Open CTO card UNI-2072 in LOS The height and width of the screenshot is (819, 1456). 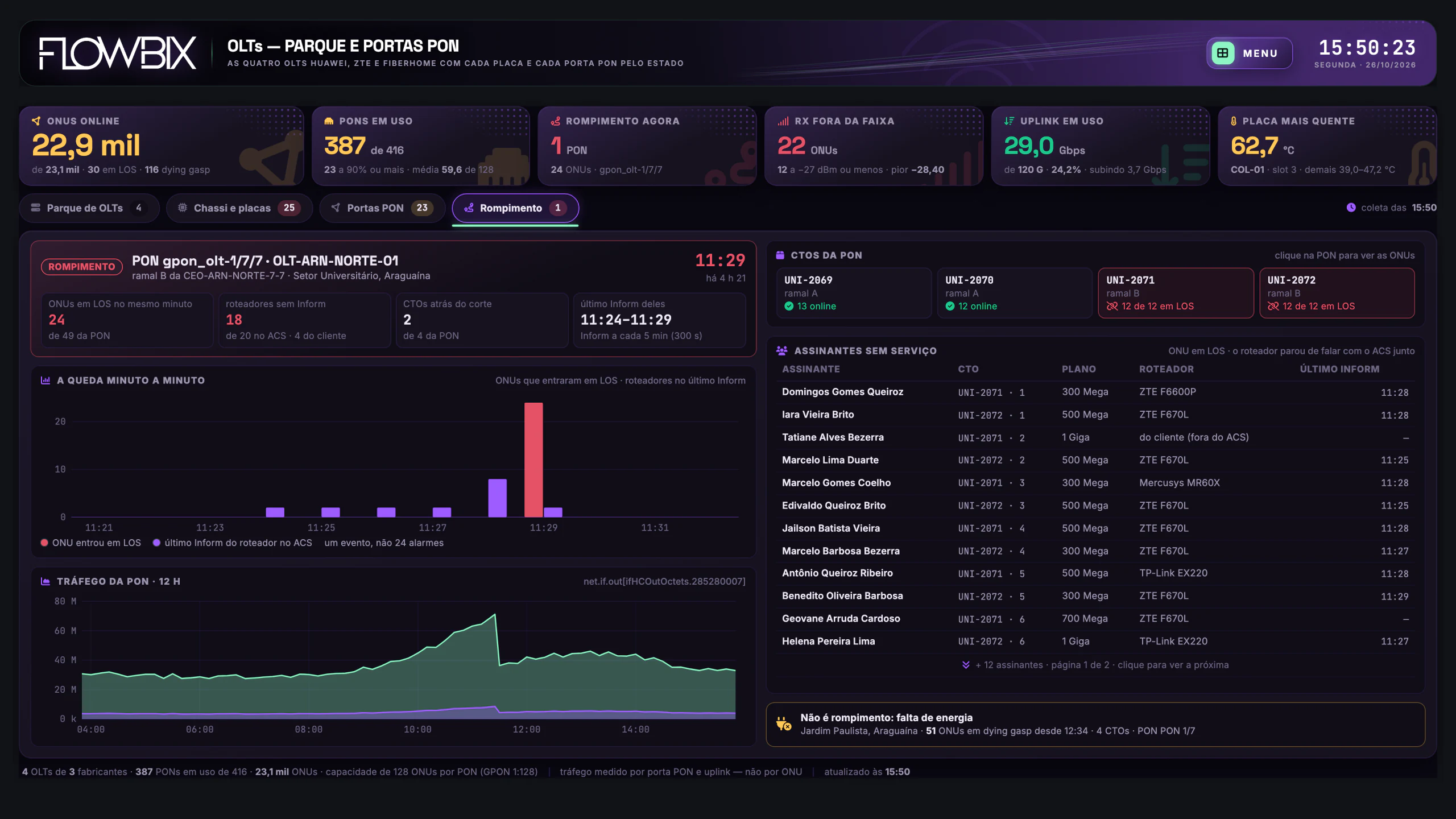click(1337, 293)
